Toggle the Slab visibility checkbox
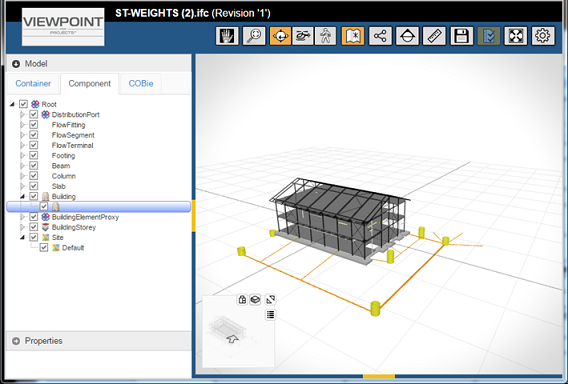568x384 pixels. [x=34, y=186]
